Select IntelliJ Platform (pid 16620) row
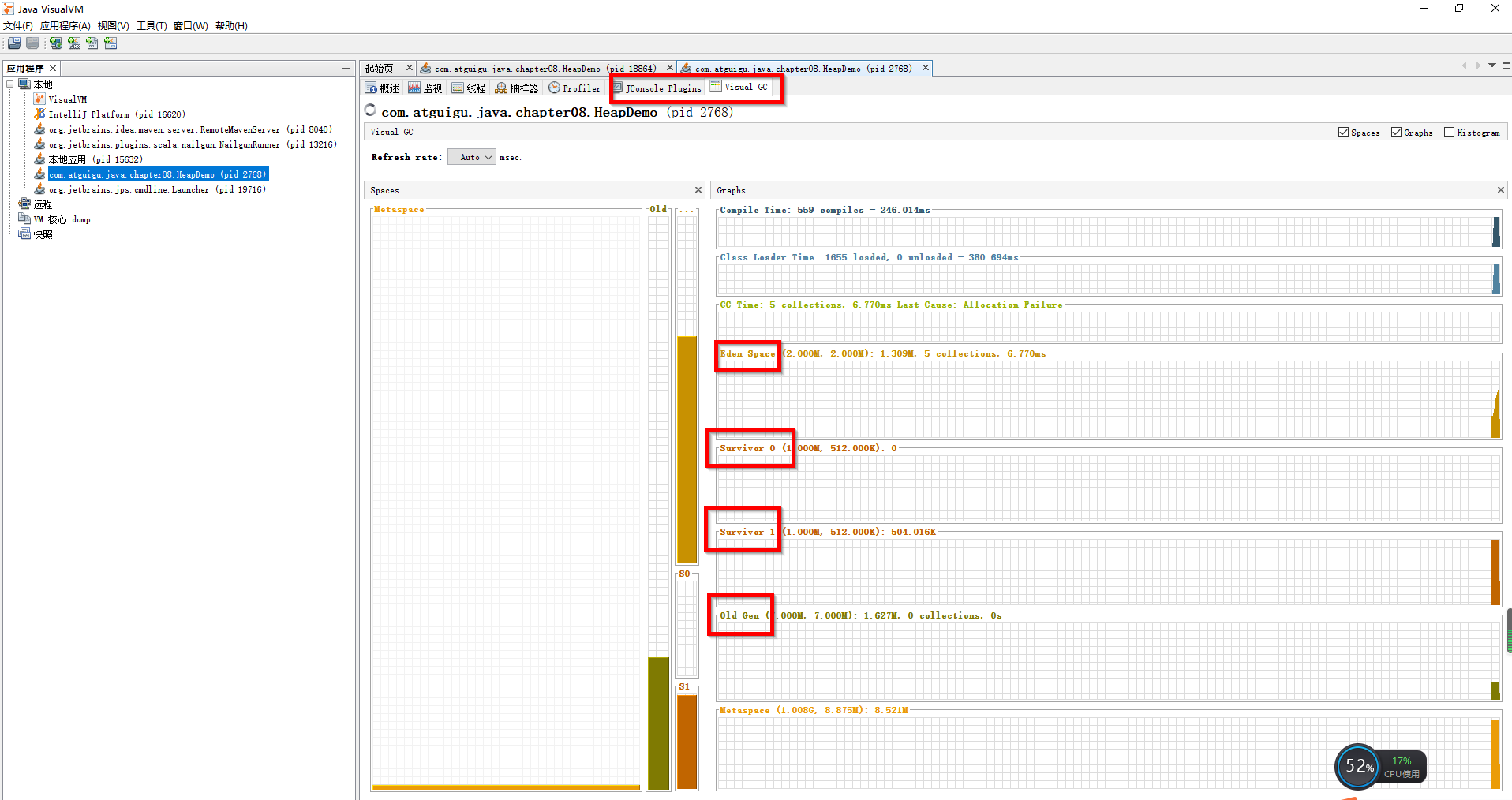Screen dimensions: 1512x800 [x=117, y=114]
